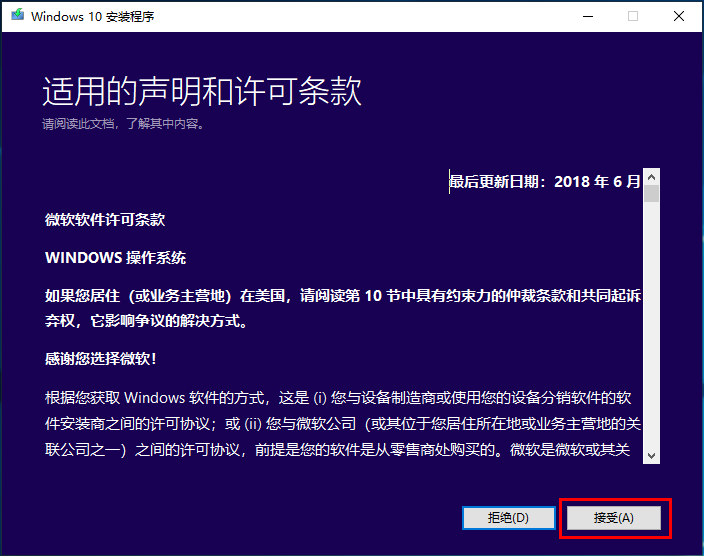Click the paragraph line starting 件安装商之间的许可协议
The height and width of the screenshot is (556, 704).
[343, 424]
